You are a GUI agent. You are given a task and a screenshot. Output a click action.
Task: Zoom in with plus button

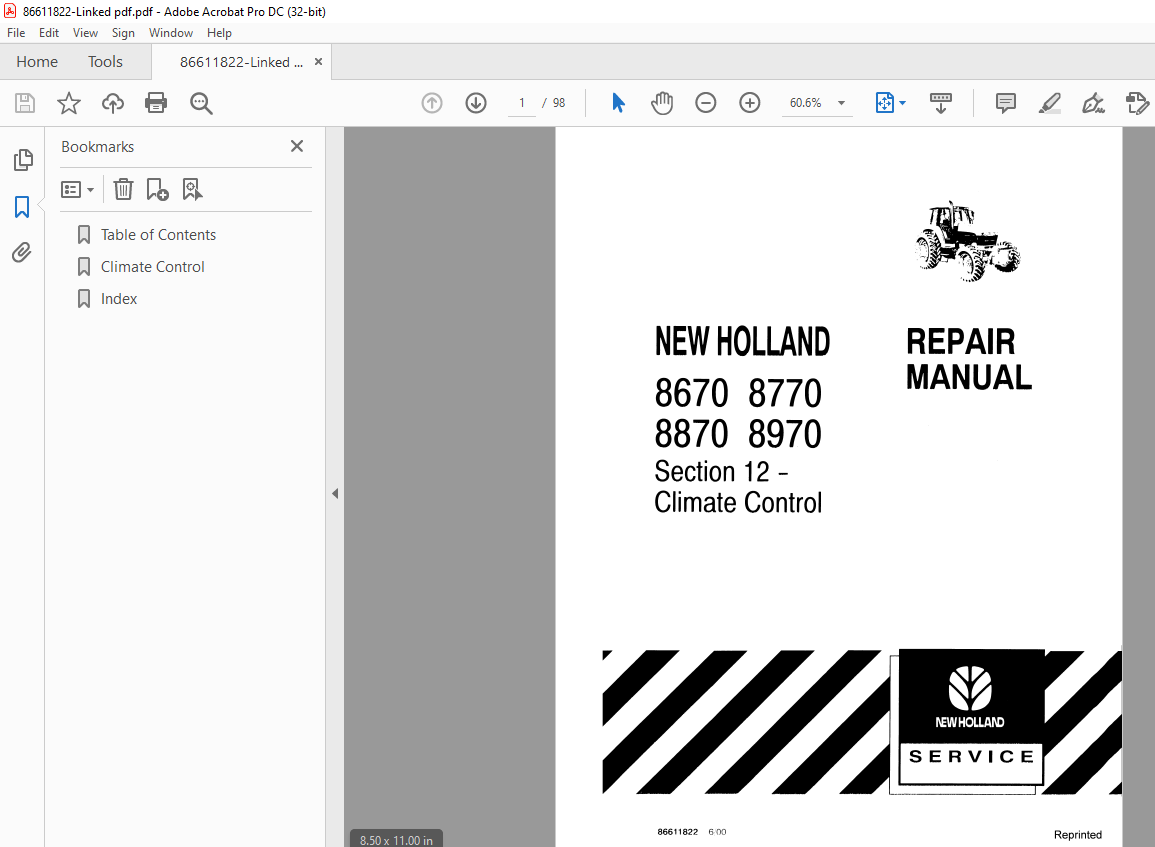click(750, 103)
